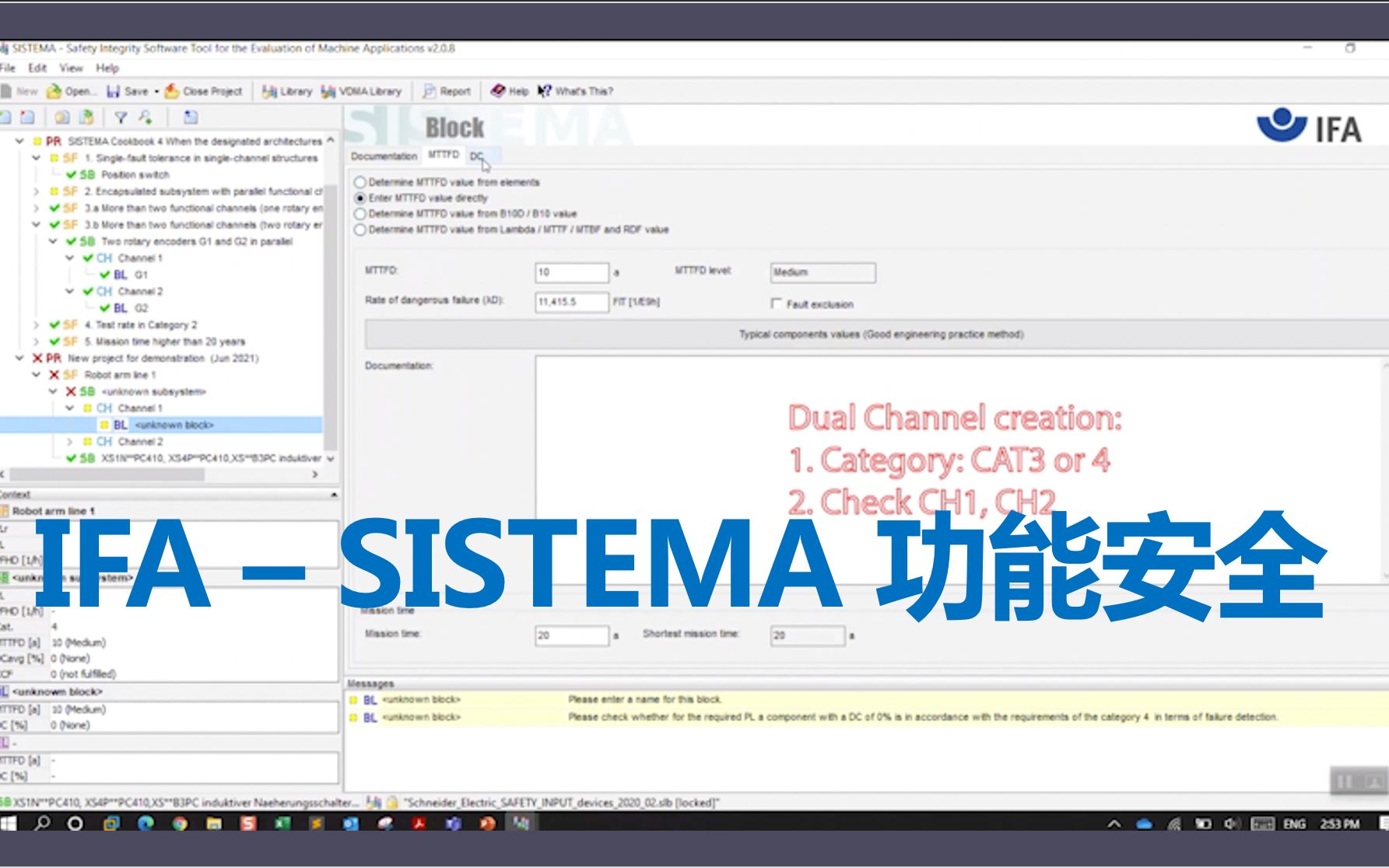The image size is (1389, 868).
Task: Switch to the Documentation tab
Action: point(384,156)
